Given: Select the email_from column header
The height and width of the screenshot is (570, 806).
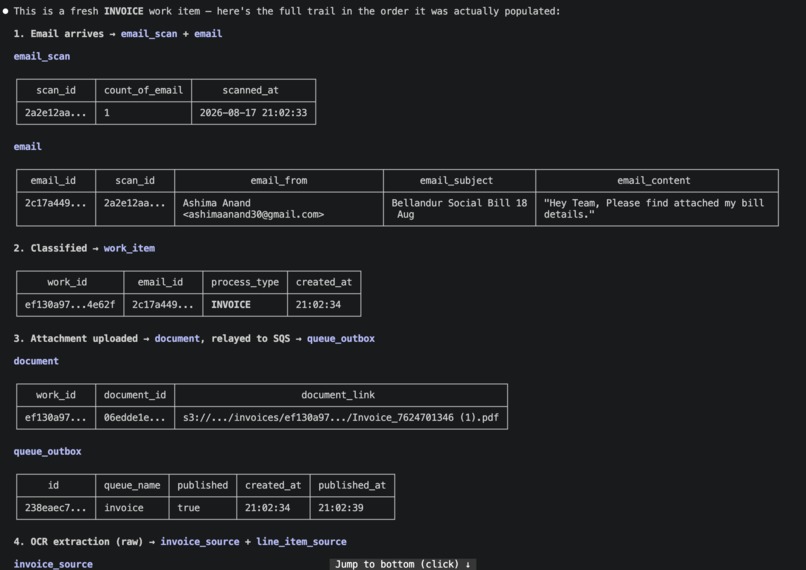Looking at the screenshot, I should click(279, 181).
